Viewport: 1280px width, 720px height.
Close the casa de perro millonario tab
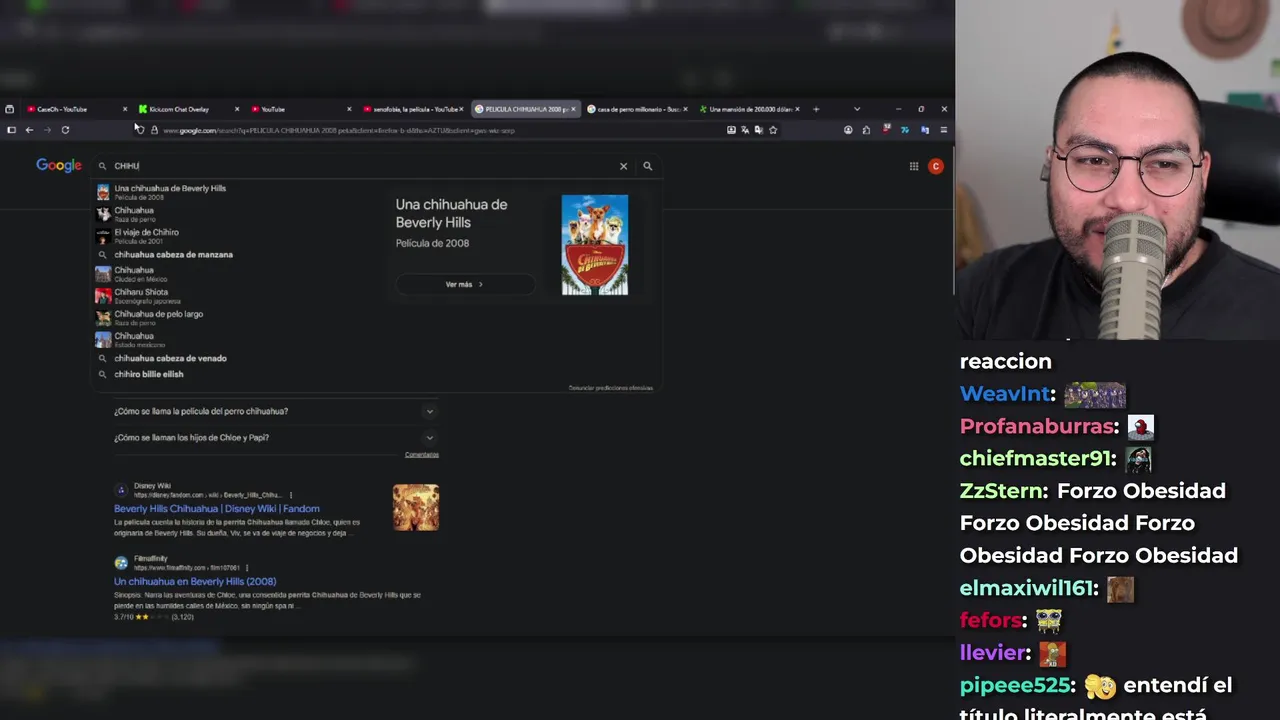pyautogui.click(x=685, y=109)
